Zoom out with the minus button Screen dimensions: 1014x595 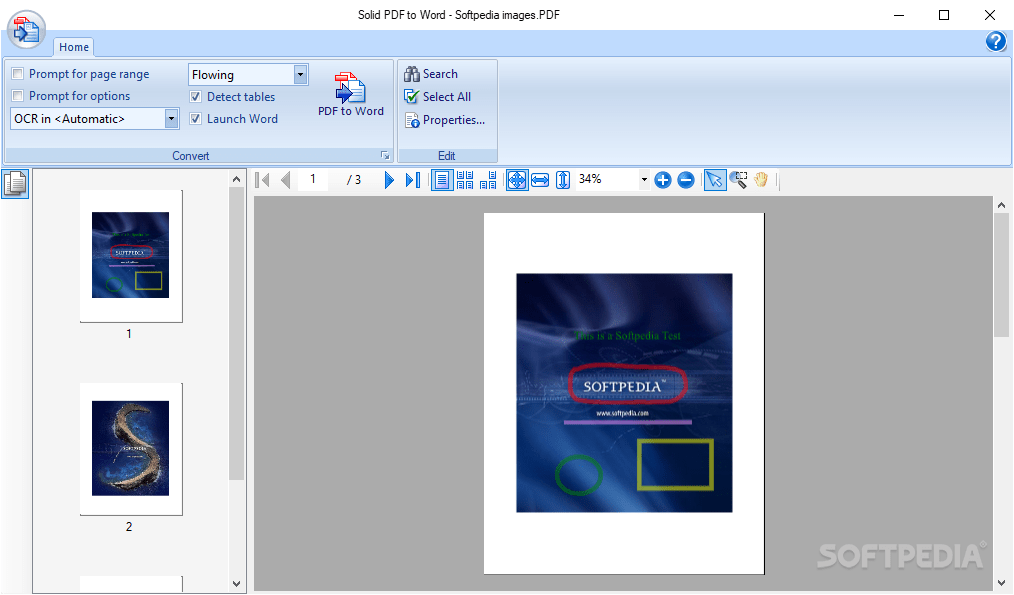click(686, 180)
